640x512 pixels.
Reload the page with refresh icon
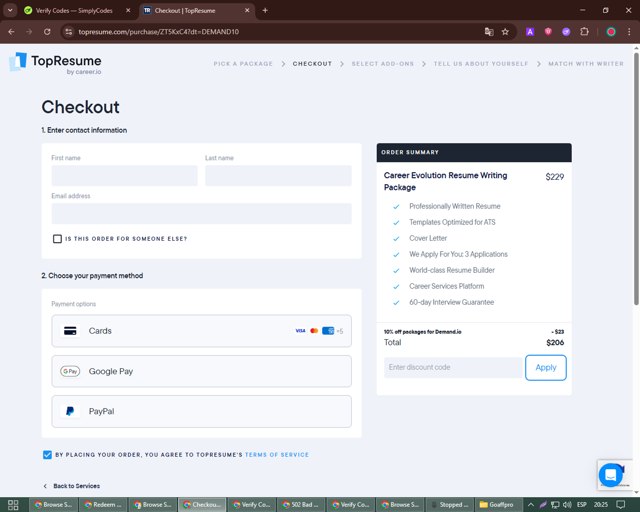click(47, 32)
